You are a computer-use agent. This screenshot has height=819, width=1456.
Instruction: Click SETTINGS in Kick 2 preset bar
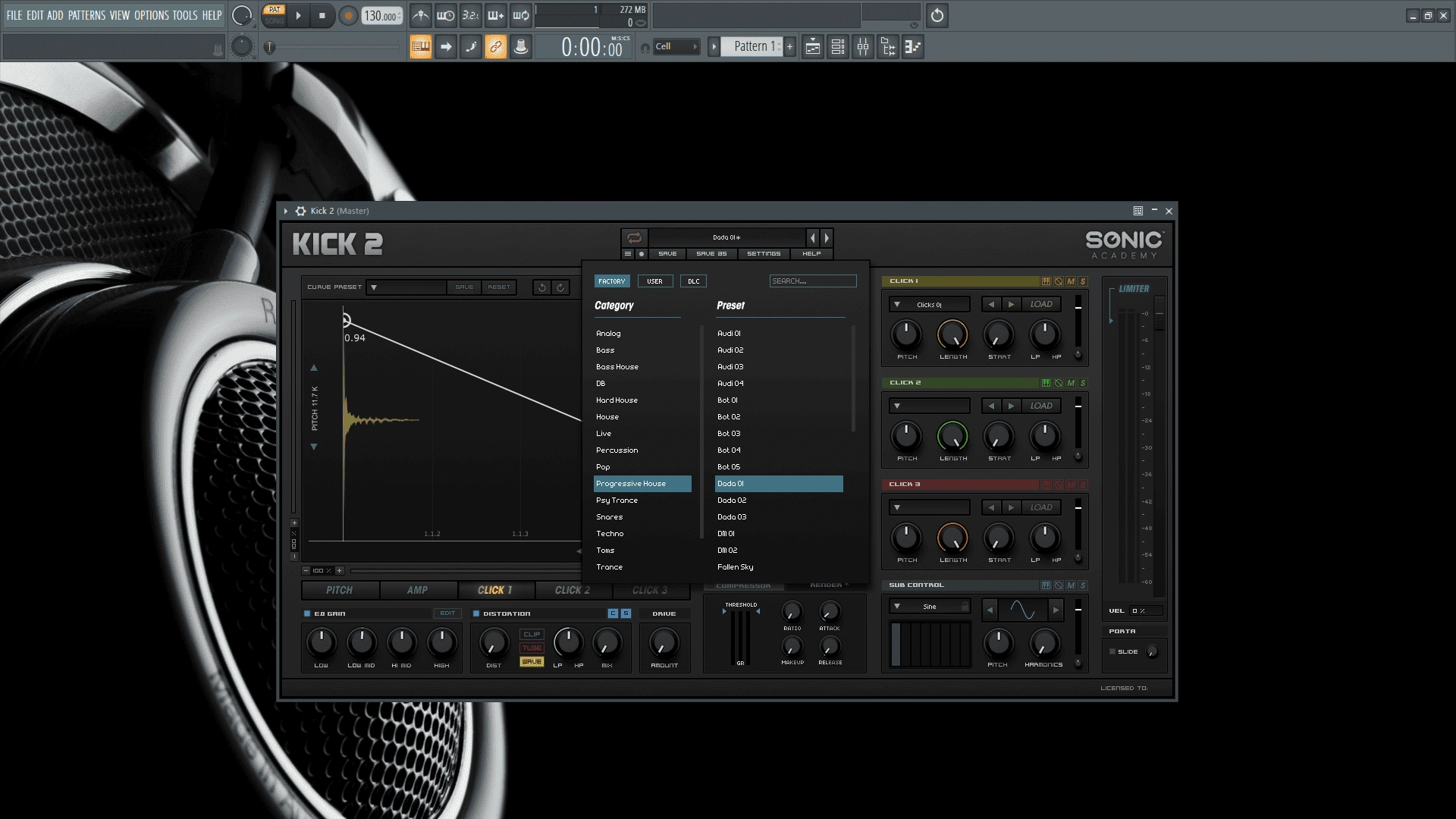point(764,254)
